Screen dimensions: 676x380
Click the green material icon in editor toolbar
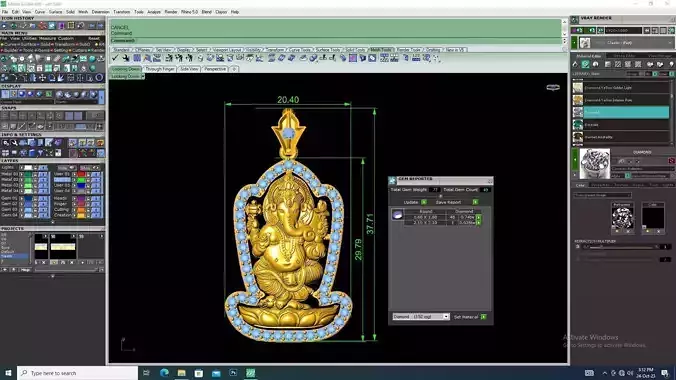(585, 64)
